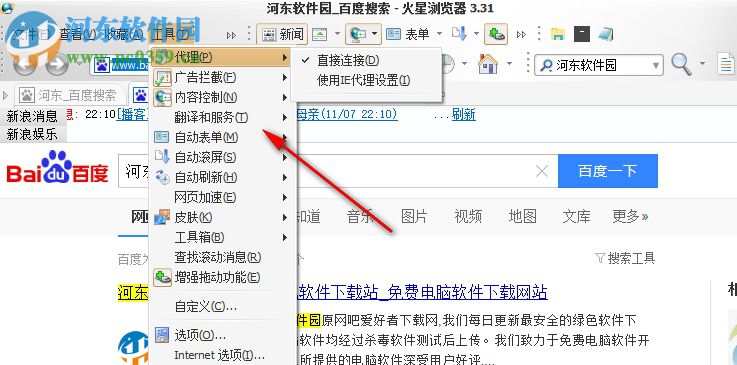Click the content control globe toolbar icon
Screen dimensions: 737x365
pos(358,34)
